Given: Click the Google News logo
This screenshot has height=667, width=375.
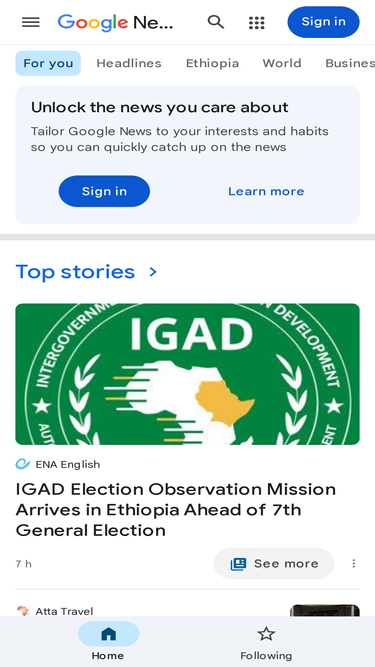Looking at the screenshot, I should 116,22.
